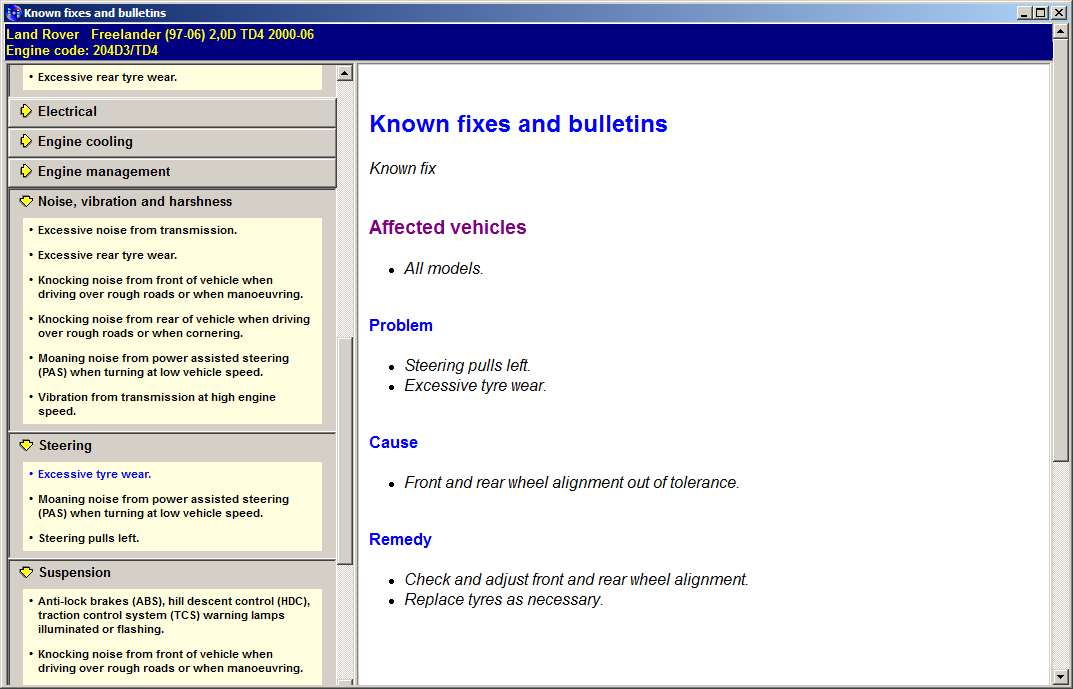Maximize the Known fixes and bulletins window
Screen dimensions: 1073x689
[x=1040, y=13]
